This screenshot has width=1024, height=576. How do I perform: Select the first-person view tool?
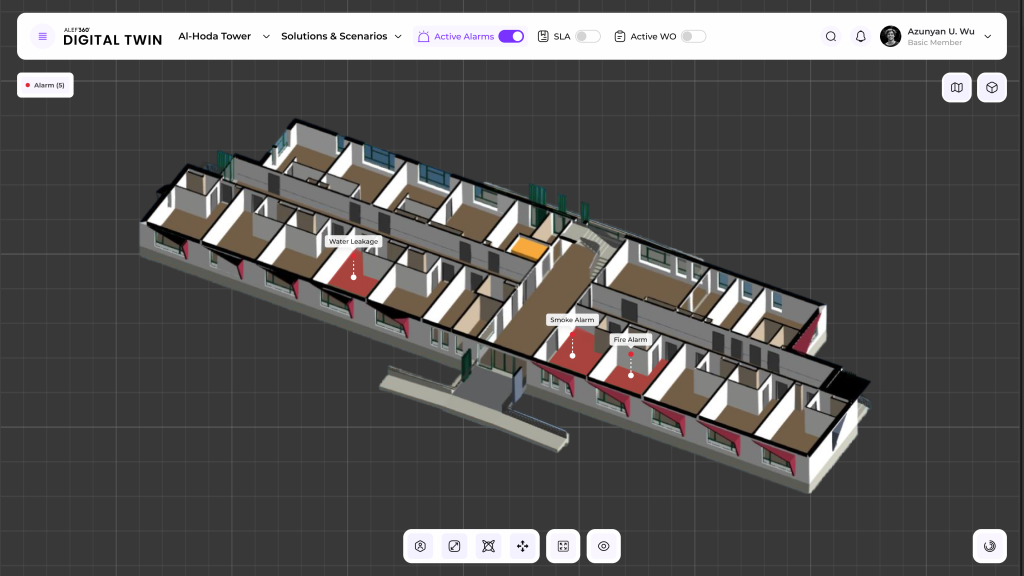(421, 546)
